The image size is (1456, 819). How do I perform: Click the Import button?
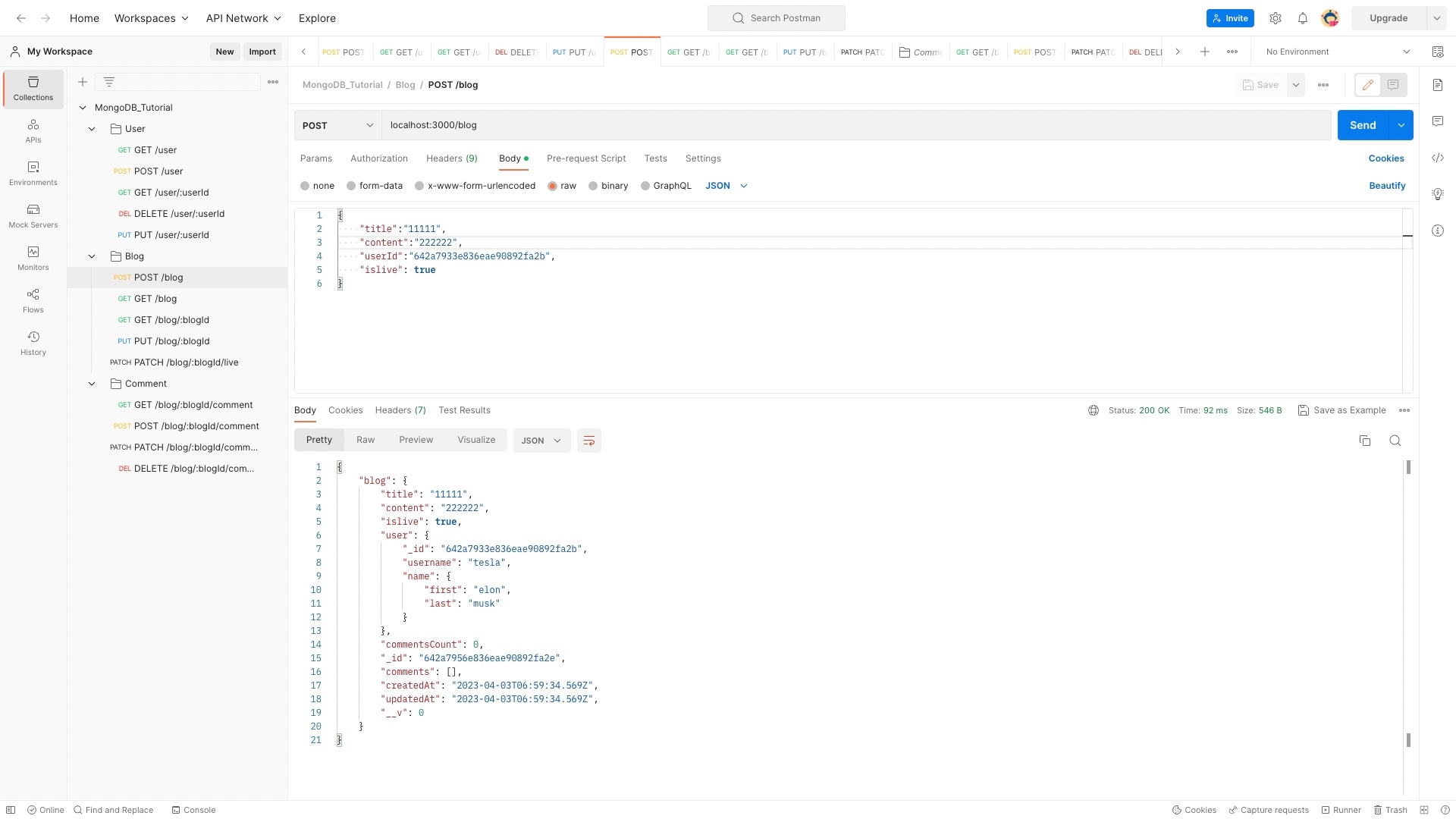point(262,52)
